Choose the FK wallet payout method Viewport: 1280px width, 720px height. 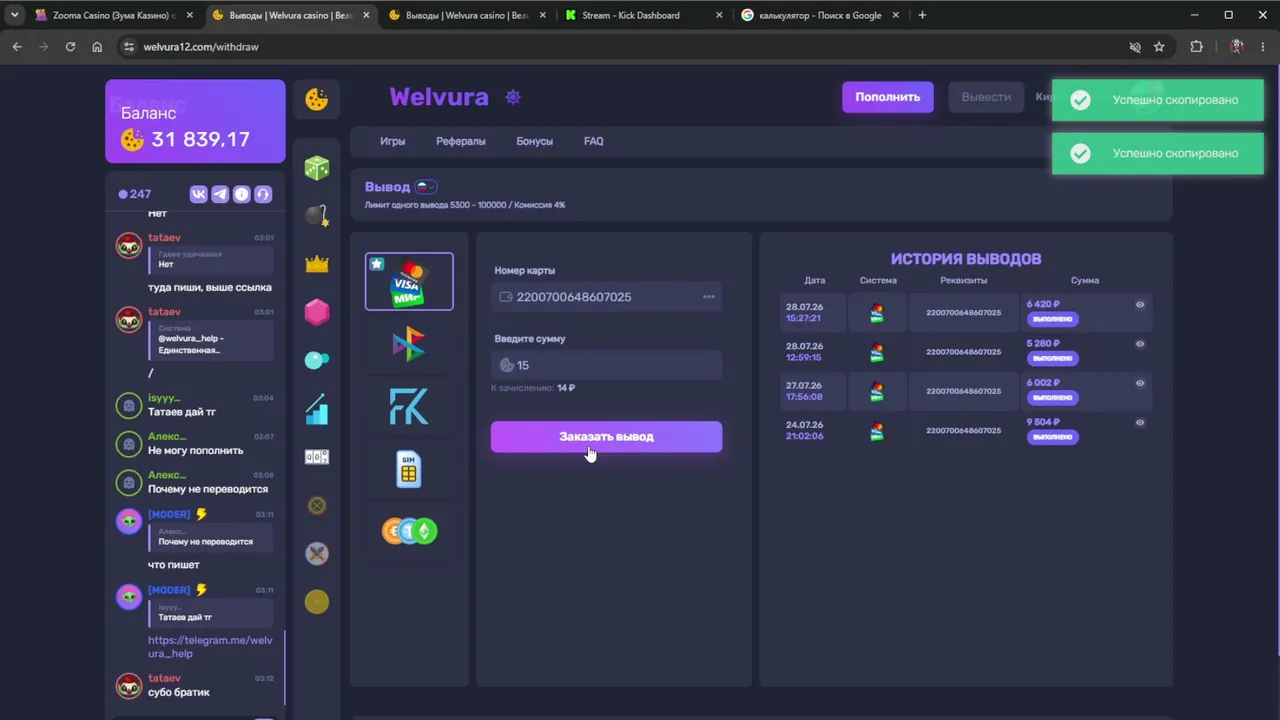pyautogui.click(x=409, y=406)
